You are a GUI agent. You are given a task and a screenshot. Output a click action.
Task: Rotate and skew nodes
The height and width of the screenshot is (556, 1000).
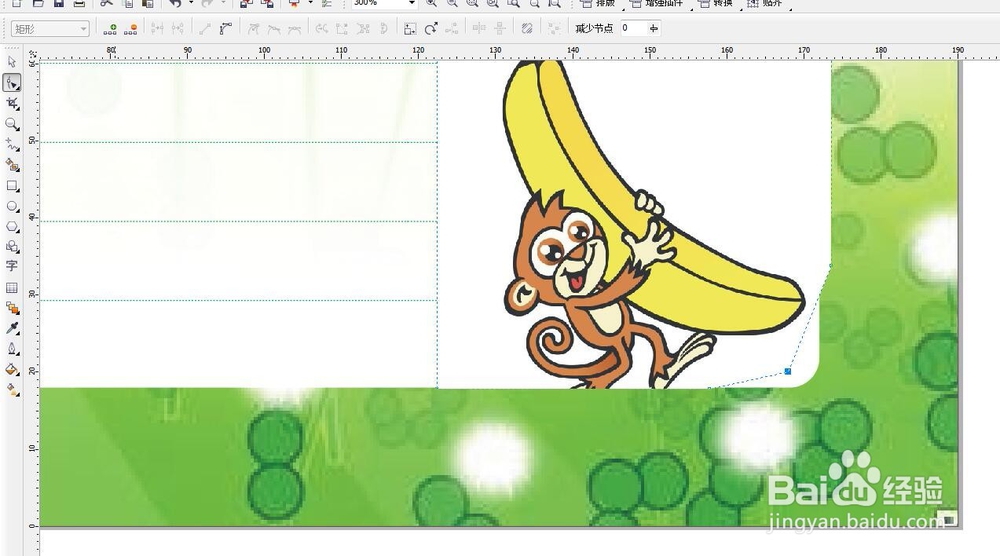[430, 29]
